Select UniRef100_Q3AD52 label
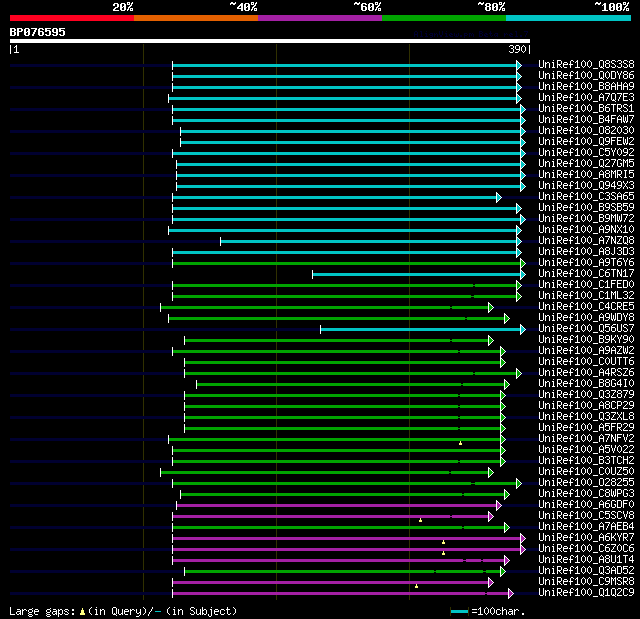 pyautogui.click(x=586, y=571)
